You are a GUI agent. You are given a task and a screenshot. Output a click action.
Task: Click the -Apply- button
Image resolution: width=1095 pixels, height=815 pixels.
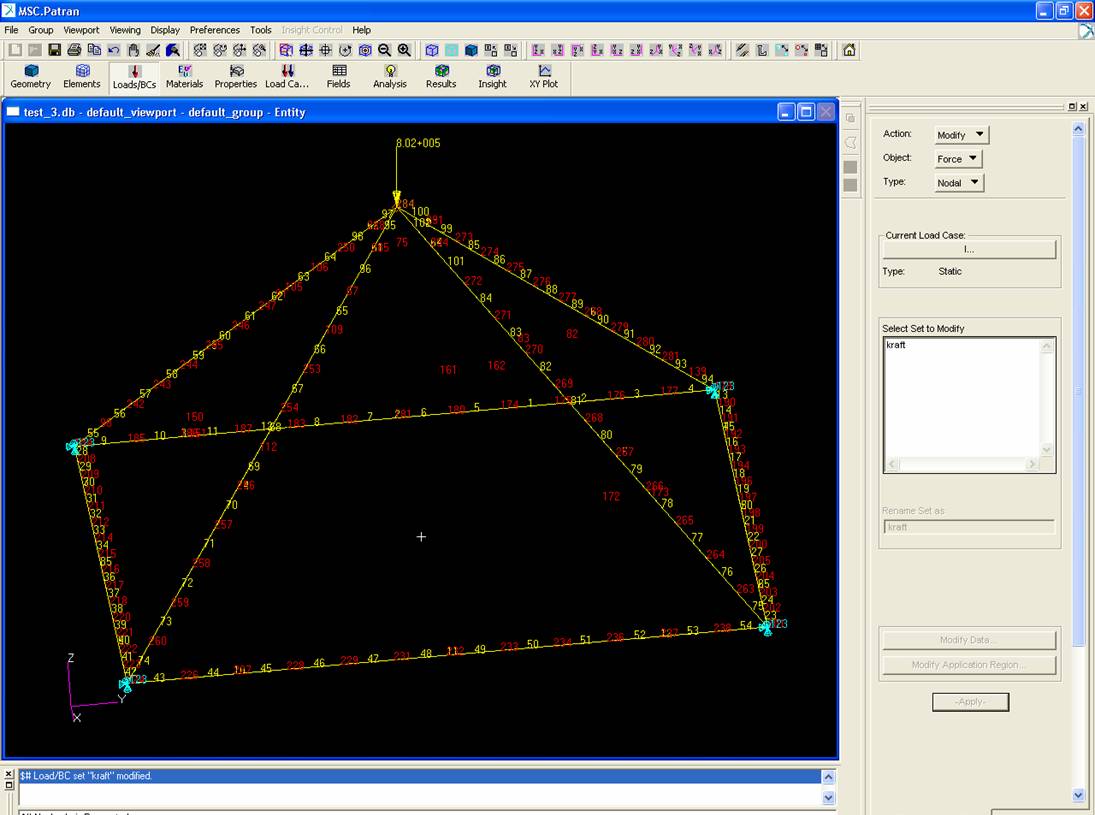point(971,702)
